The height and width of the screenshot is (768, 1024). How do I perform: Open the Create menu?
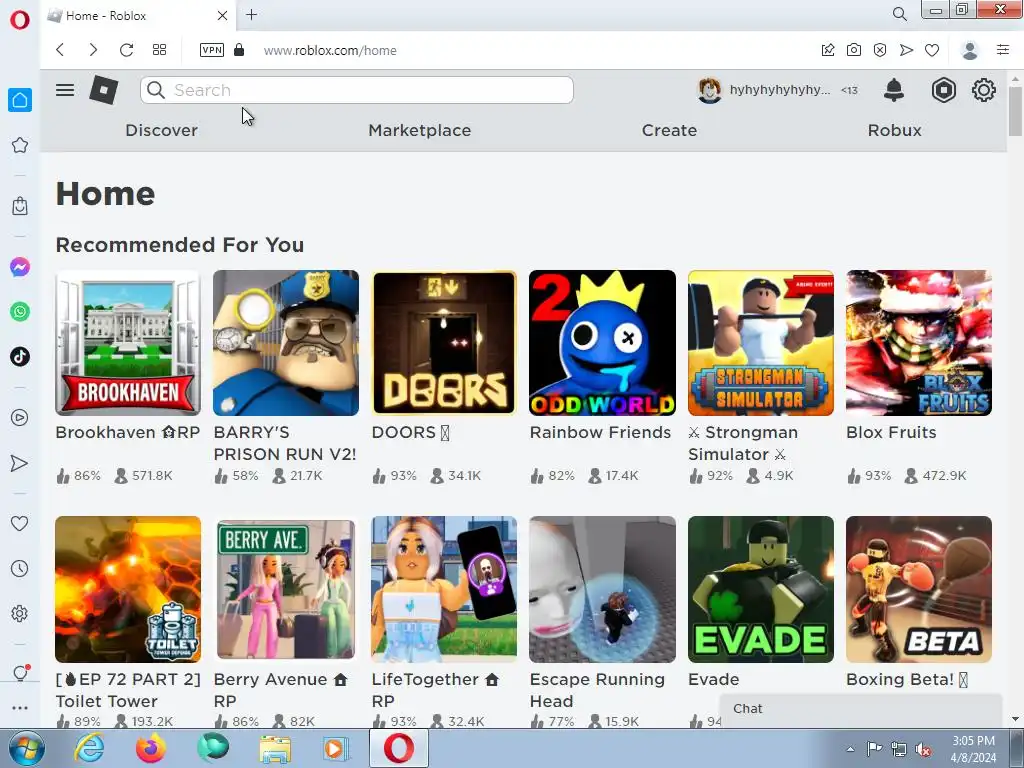(x=669, y=130)
